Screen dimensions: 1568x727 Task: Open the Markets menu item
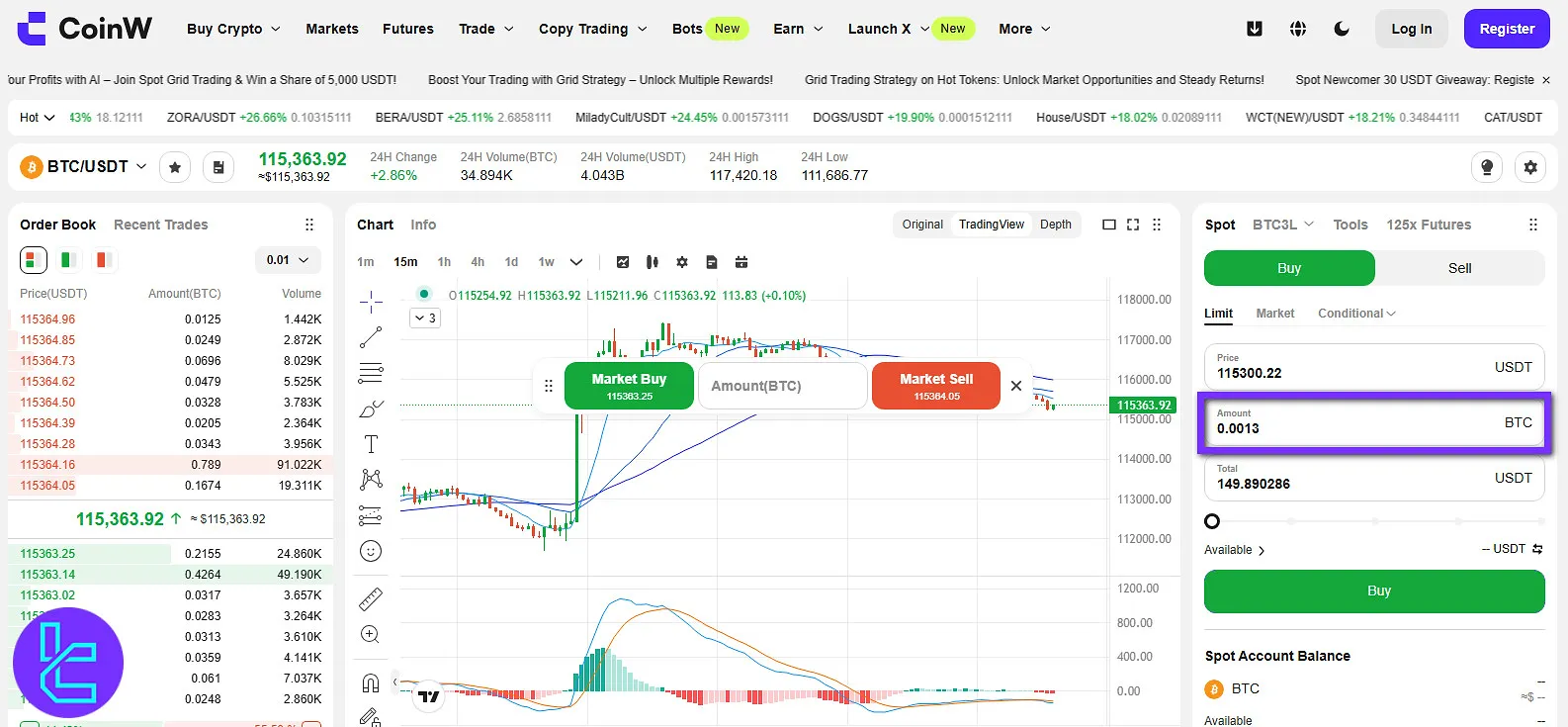(332, 29)
